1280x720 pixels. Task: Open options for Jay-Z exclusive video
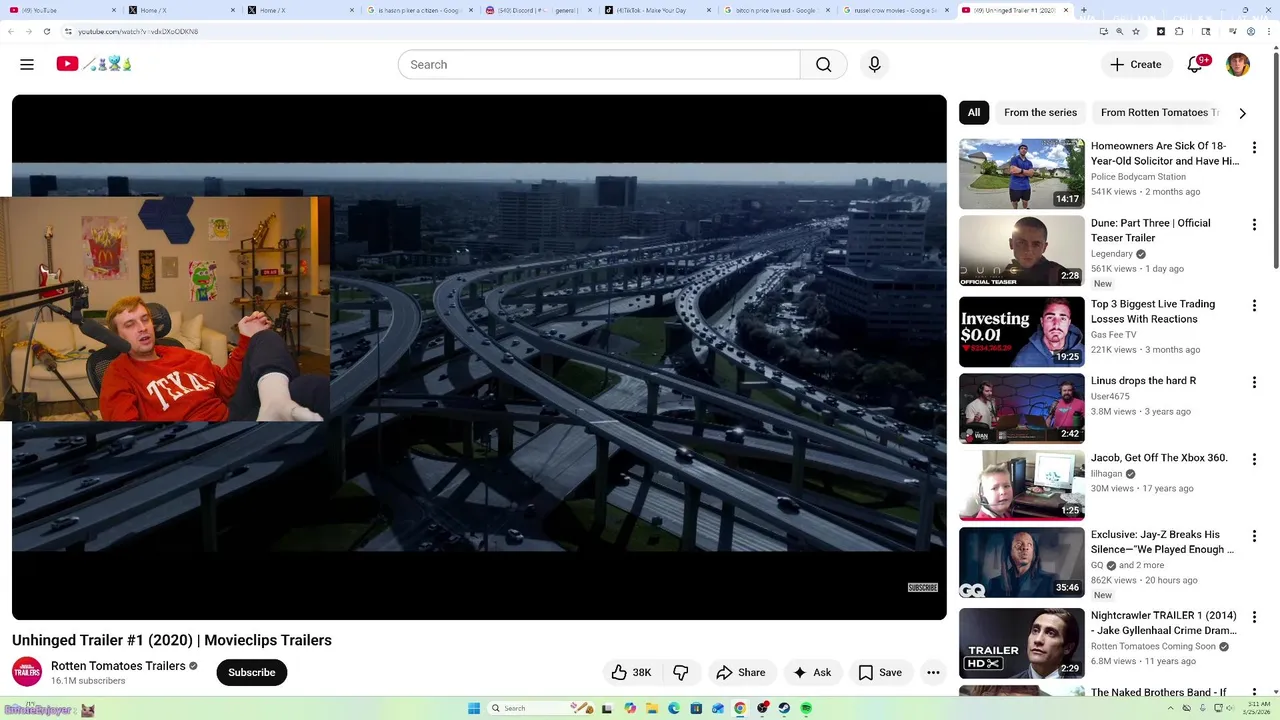coord(1254,537)
